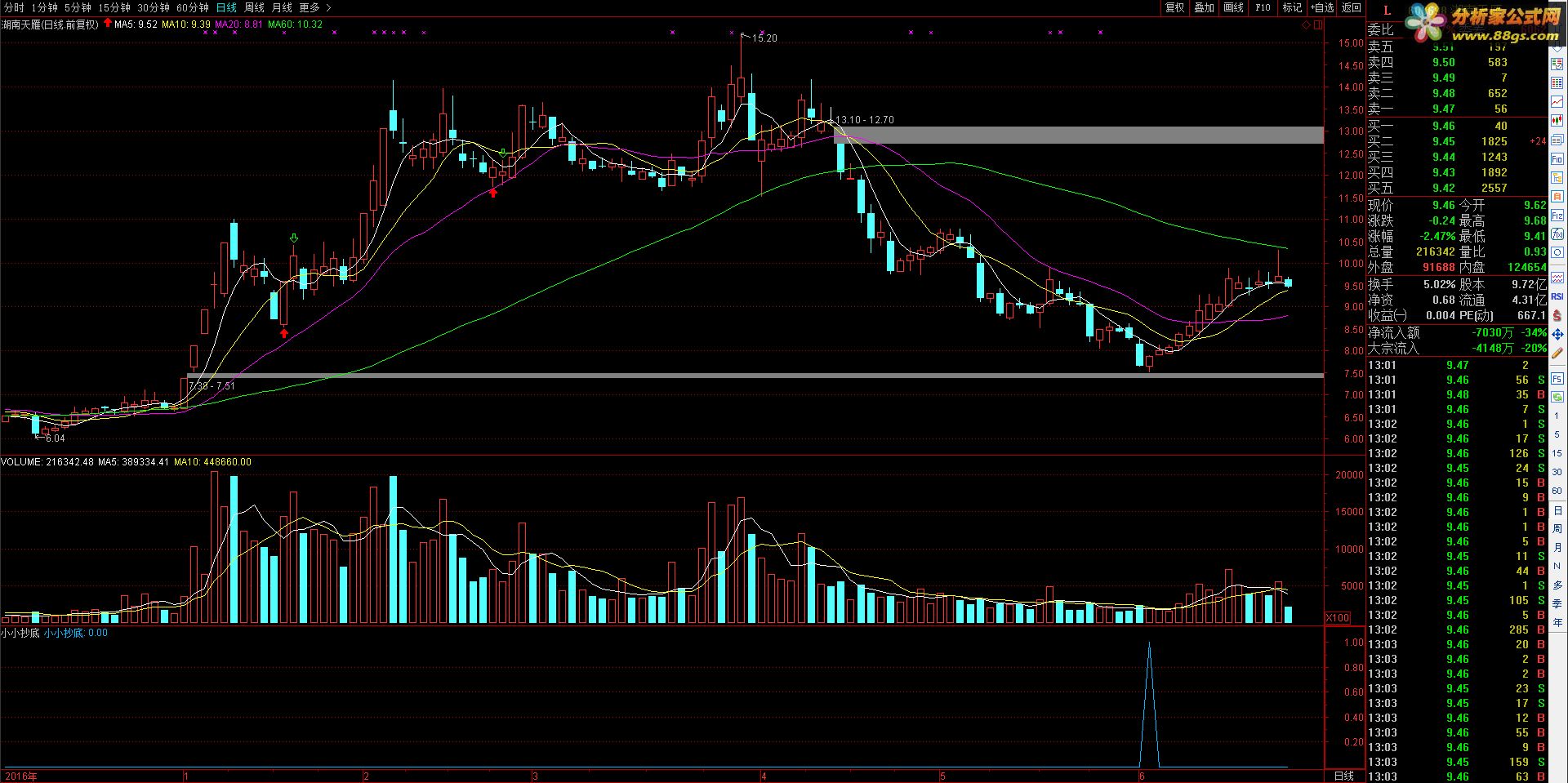Open the tree structure icon in sidebar
This screenshot has width=1568, height=783.
[x=1557, y=177]
